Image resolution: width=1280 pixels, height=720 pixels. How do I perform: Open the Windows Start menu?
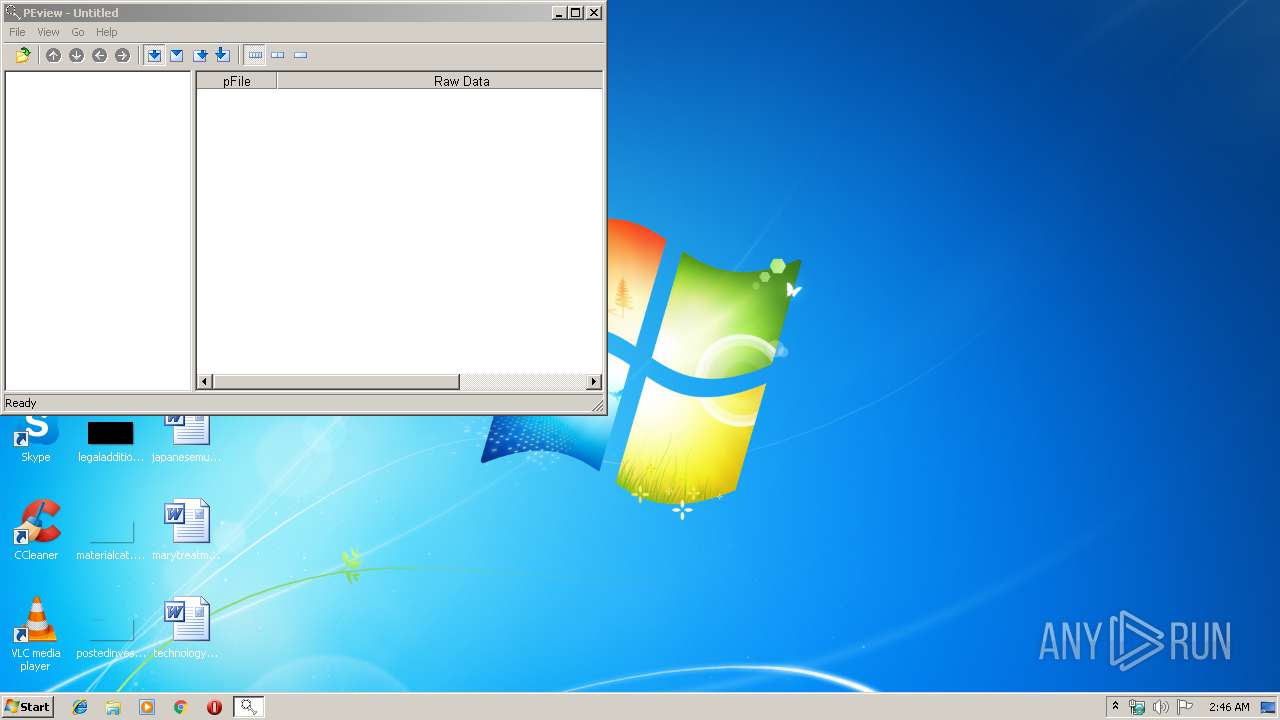click(x=28, y=707)
